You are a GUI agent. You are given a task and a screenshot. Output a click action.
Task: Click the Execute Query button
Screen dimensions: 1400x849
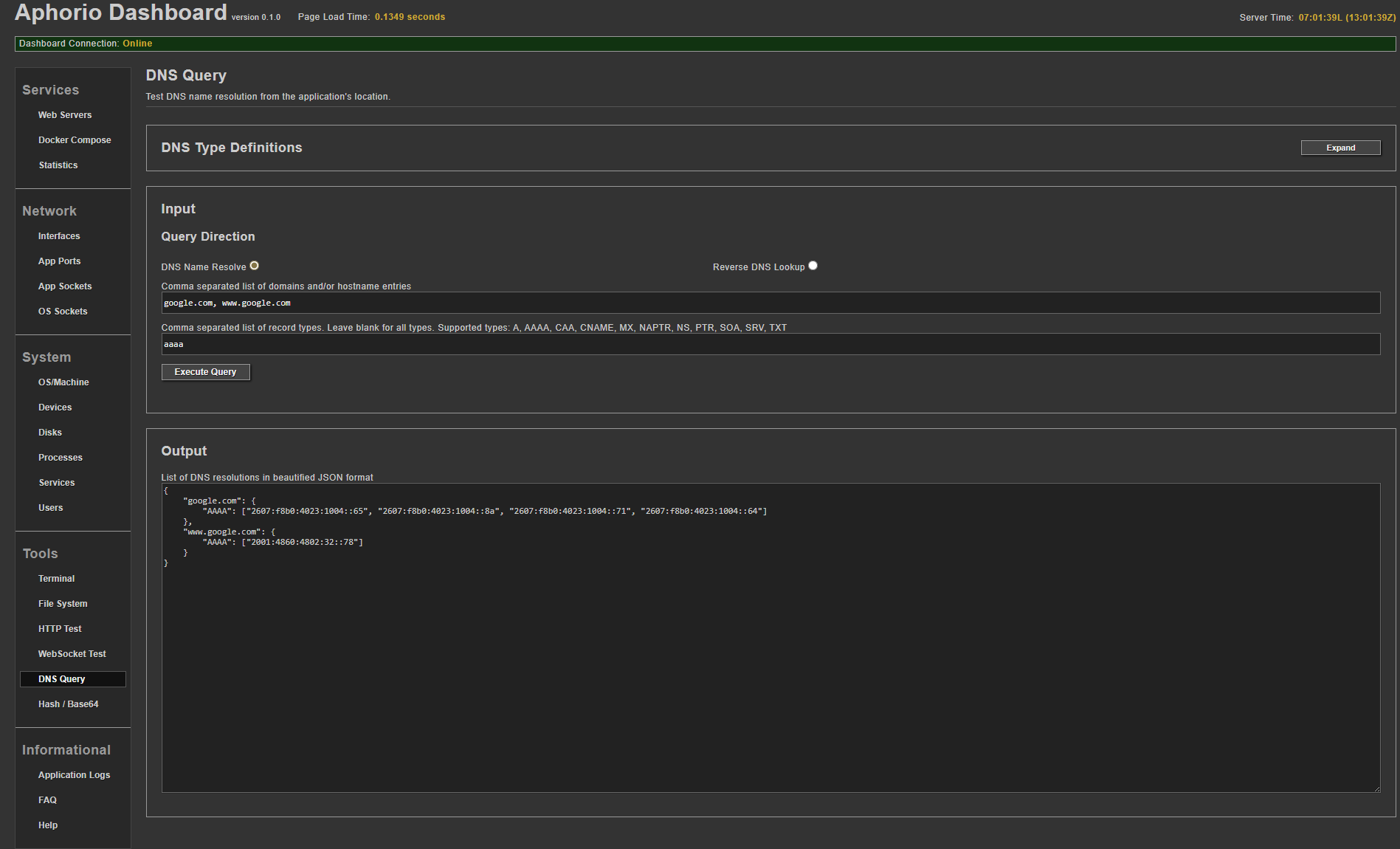click(x=205, y=372)
